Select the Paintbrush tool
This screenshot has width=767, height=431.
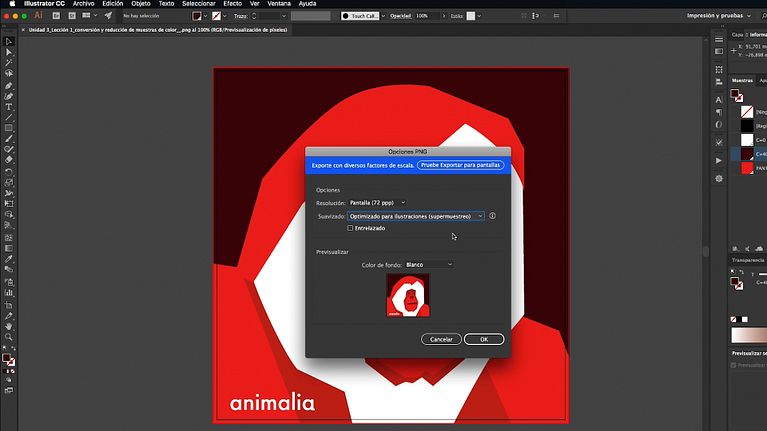[8, 139]
